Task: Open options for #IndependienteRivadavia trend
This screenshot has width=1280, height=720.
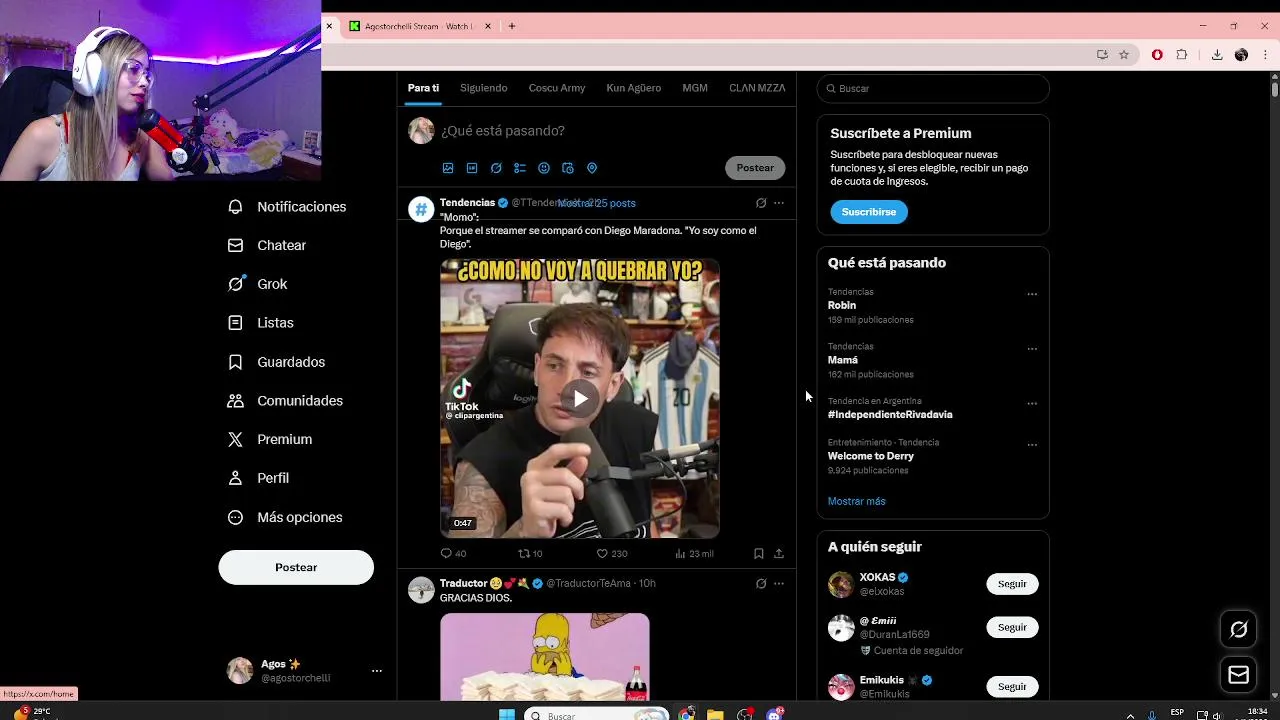Action: tap(1032, 404)
